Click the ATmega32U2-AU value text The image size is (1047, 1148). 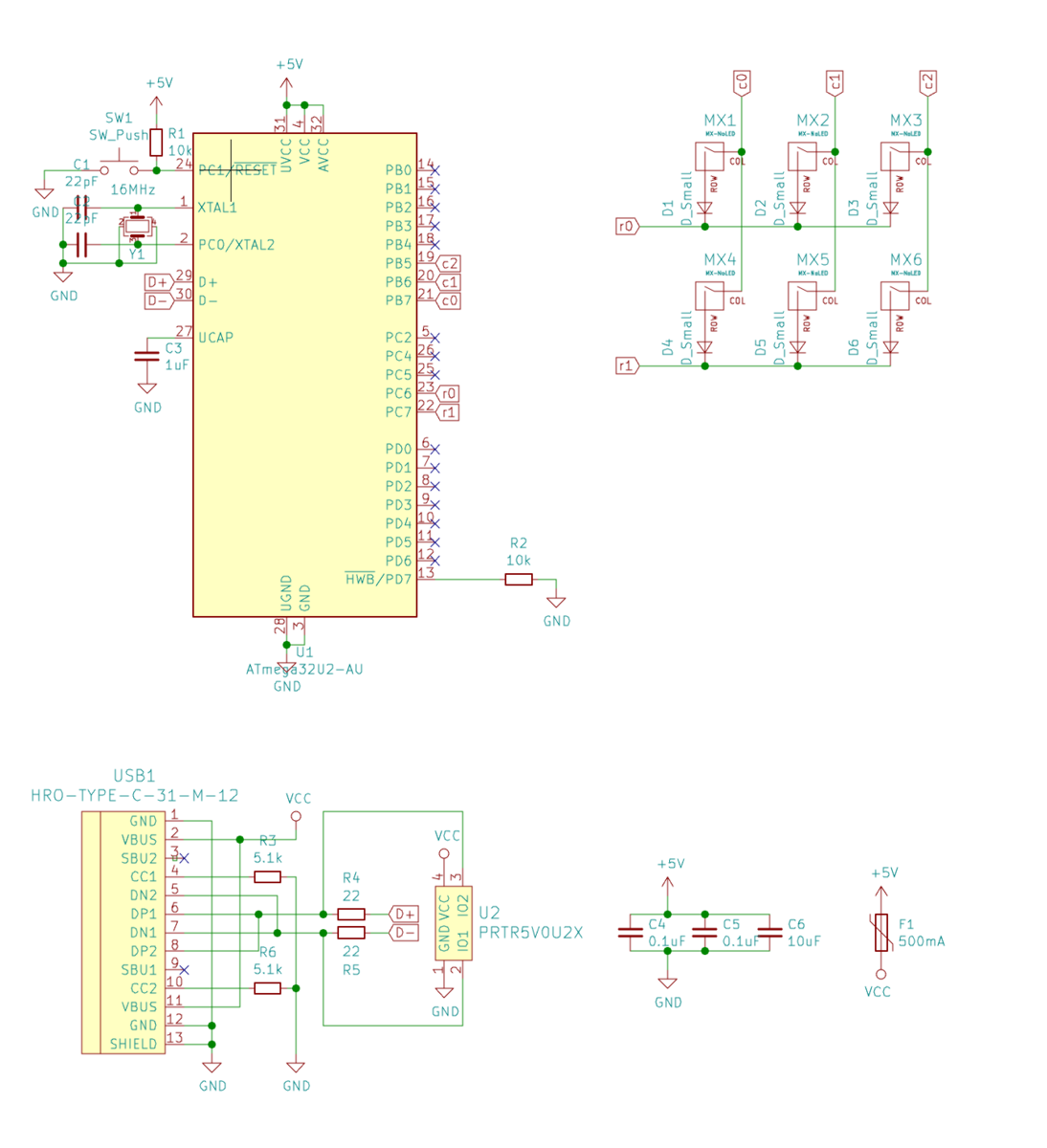304,669
